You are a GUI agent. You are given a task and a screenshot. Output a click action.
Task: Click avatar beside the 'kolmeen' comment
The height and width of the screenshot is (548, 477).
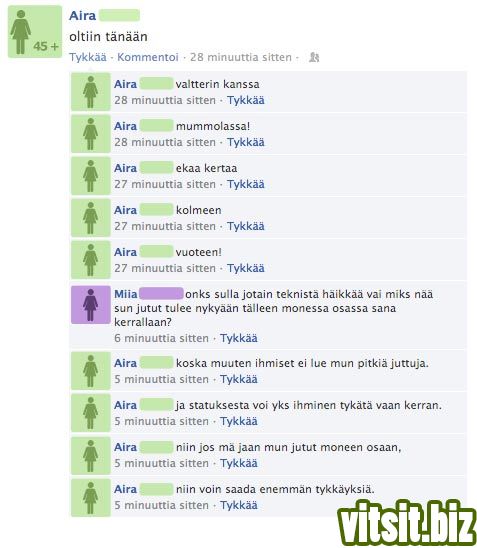click(91, 218)
